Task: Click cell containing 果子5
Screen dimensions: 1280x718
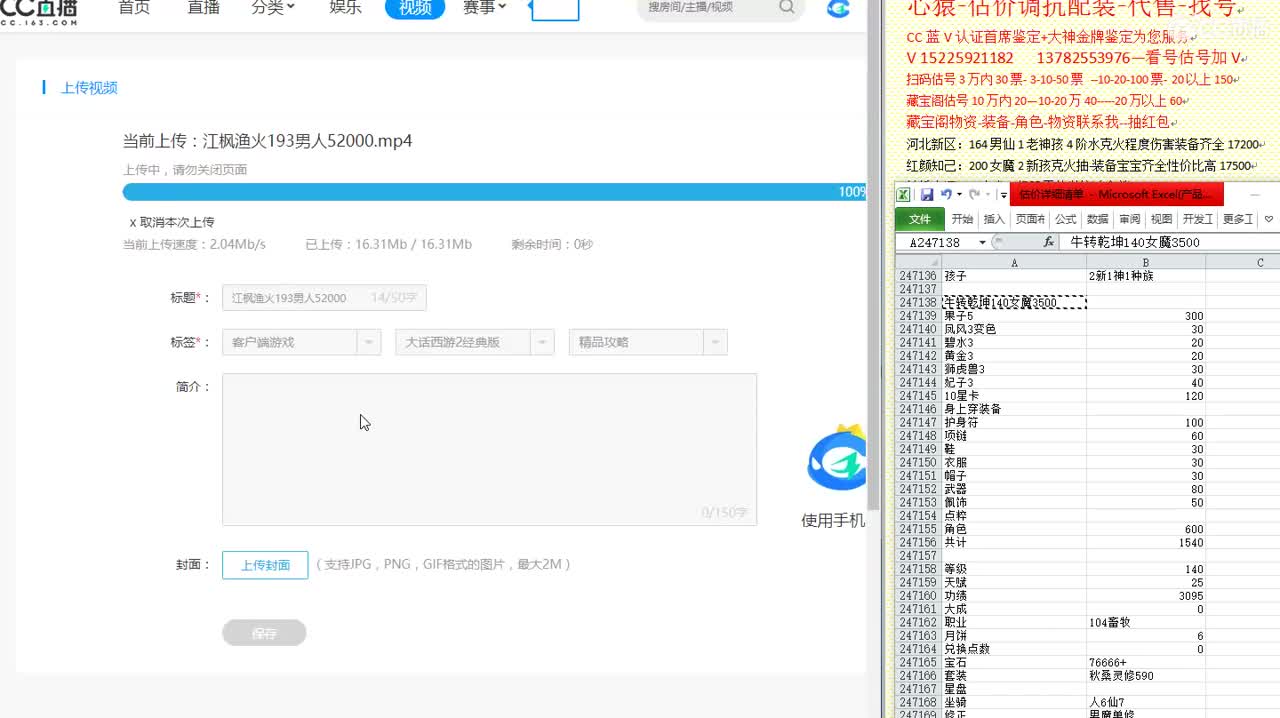Action: (1014, 316)
